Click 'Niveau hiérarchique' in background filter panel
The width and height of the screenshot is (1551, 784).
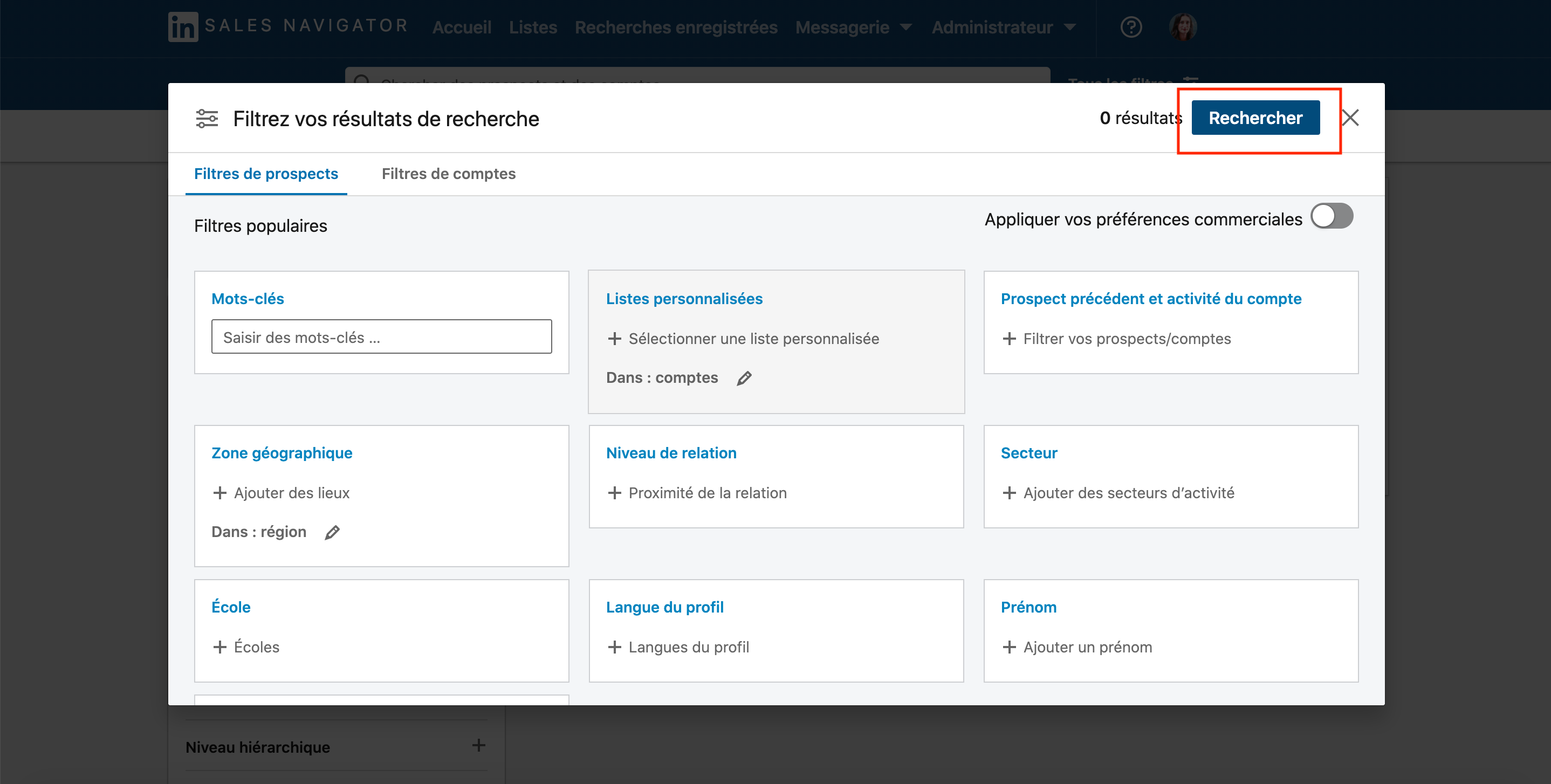tap(258, 747)
